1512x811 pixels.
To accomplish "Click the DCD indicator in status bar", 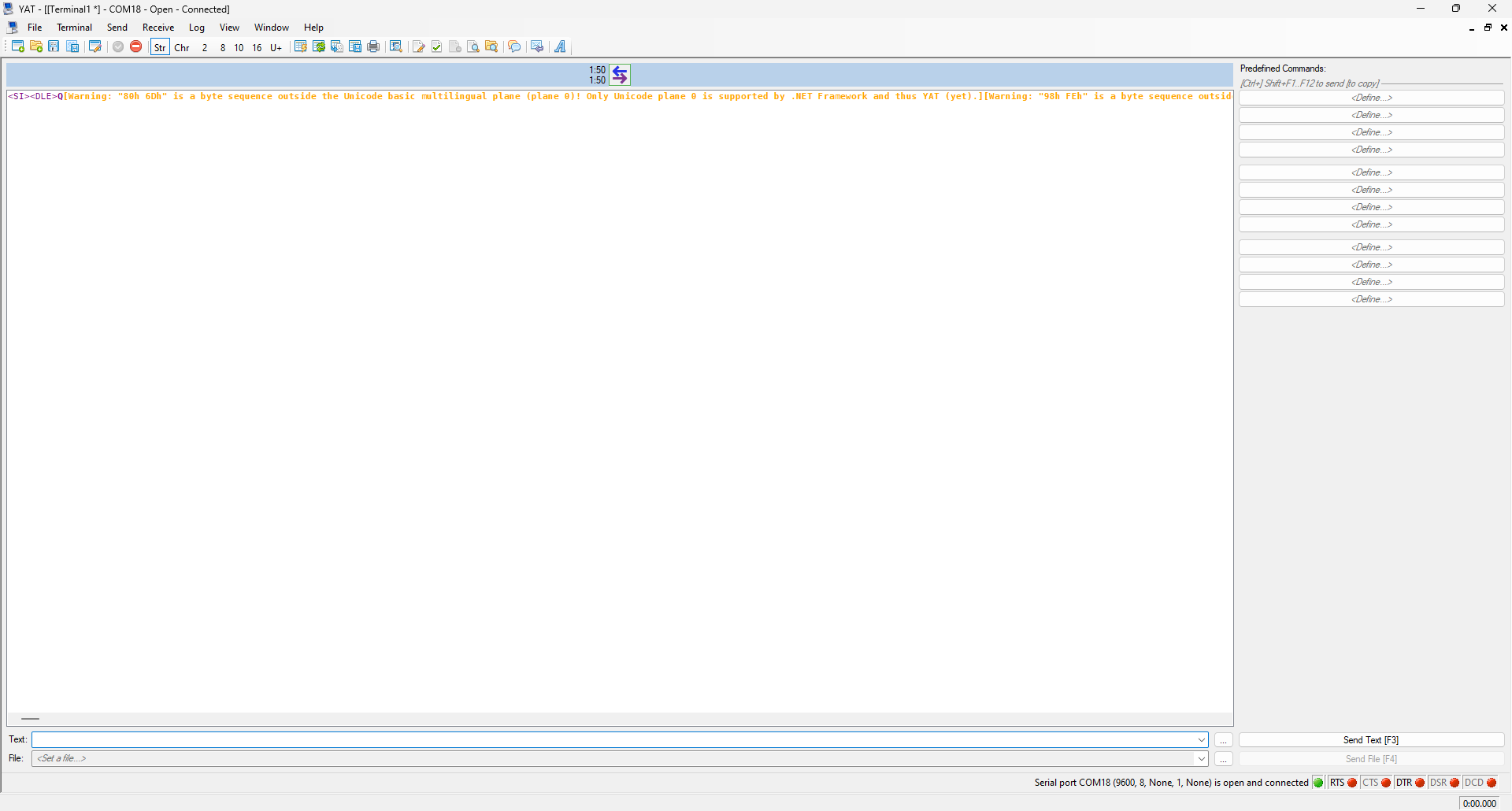I will tap(1480, 783).
